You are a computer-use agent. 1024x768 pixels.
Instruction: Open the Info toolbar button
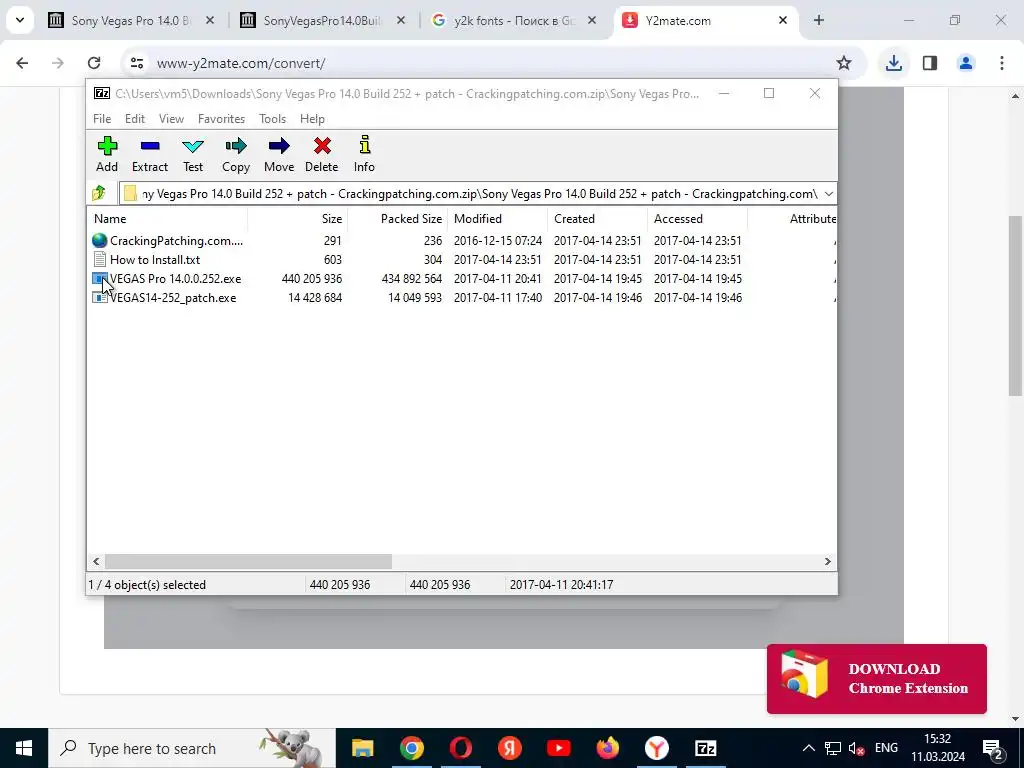tap(364, 154)
